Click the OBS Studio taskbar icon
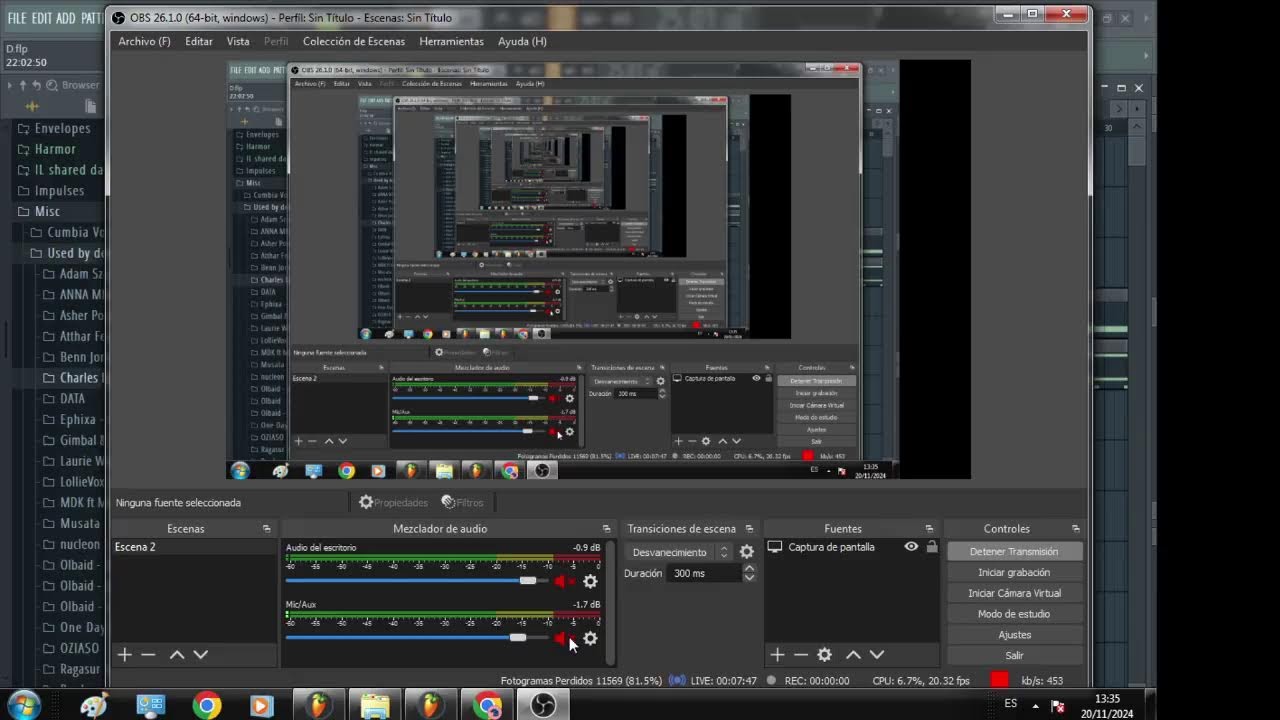Screen dimensions: 1280x720 (543, 705)
